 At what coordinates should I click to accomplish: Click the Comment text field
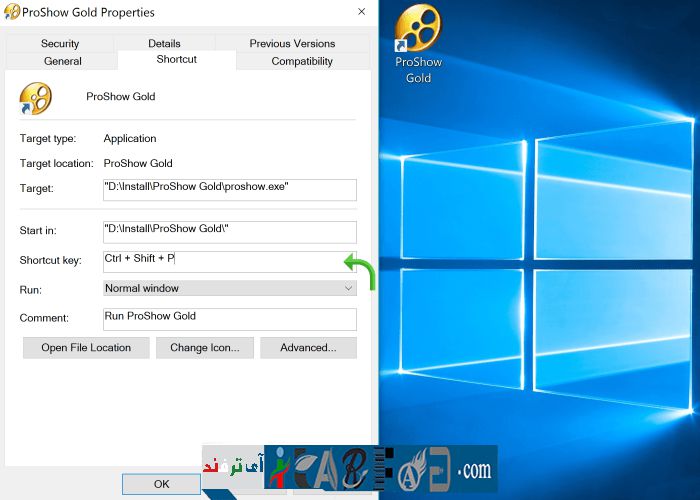229,318
